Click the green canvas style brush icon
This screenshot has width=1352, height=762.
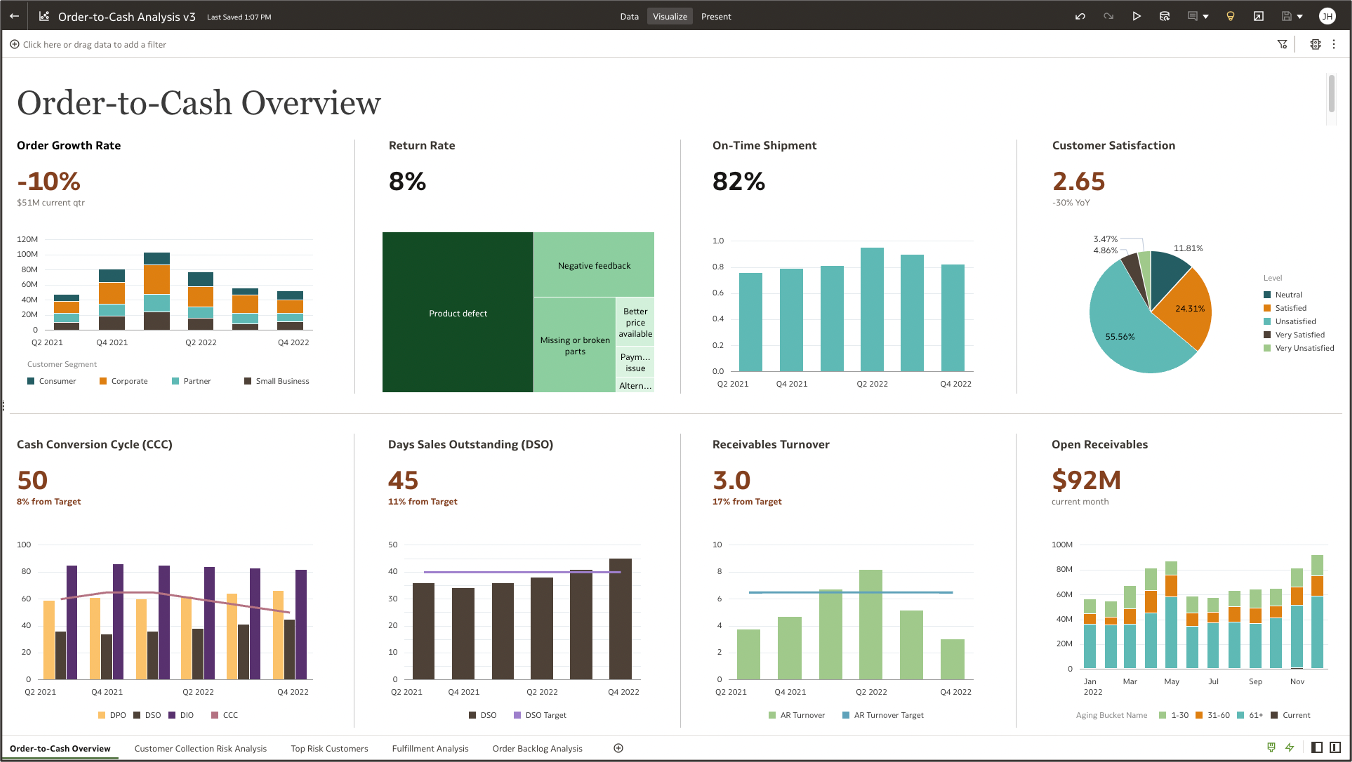(x=1271, y=748)
